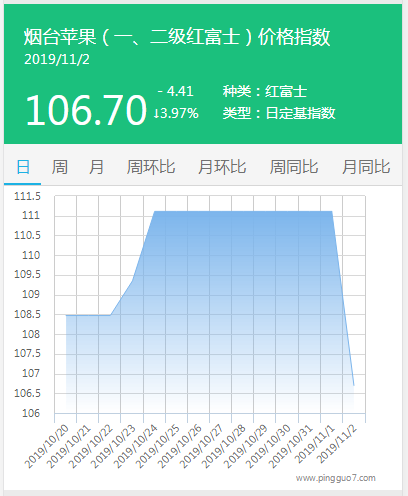Image resolution: width=408 pixels, height=496 pixels.
Task: Switch to the 月 monthly tab
Action: 96,167
